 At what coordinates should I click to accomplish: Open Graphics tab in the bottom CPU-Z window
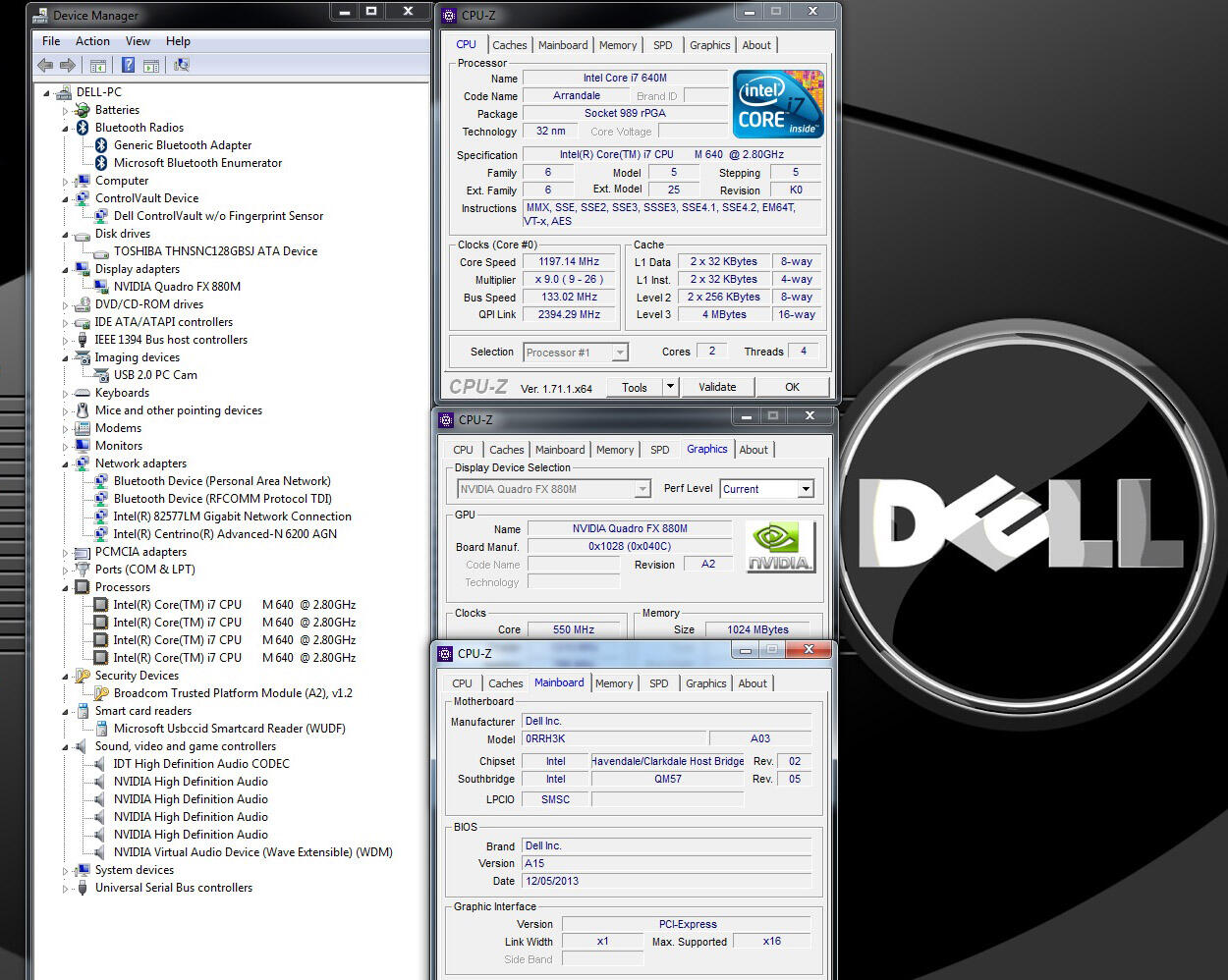tap(705, 683)
